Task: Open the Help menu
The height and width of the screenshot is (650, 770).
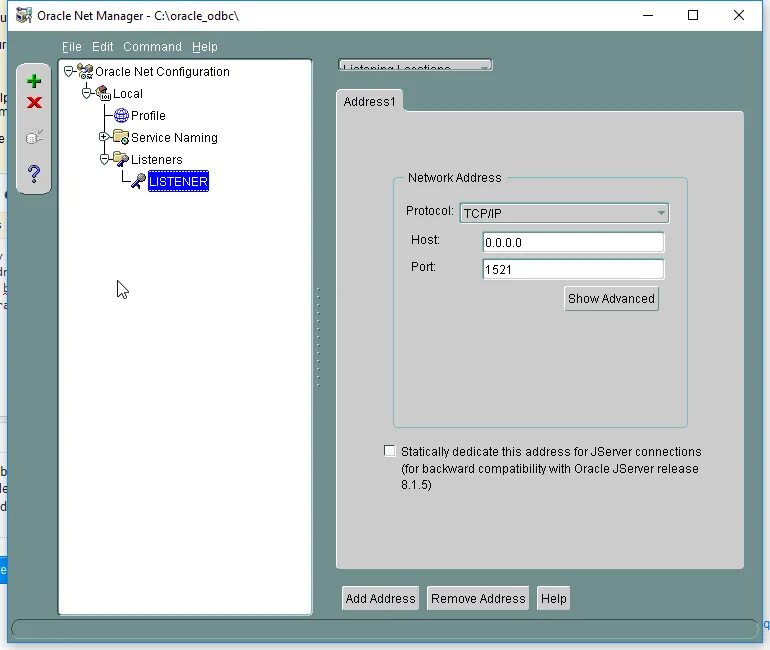Action: click(x=205, y=47)
